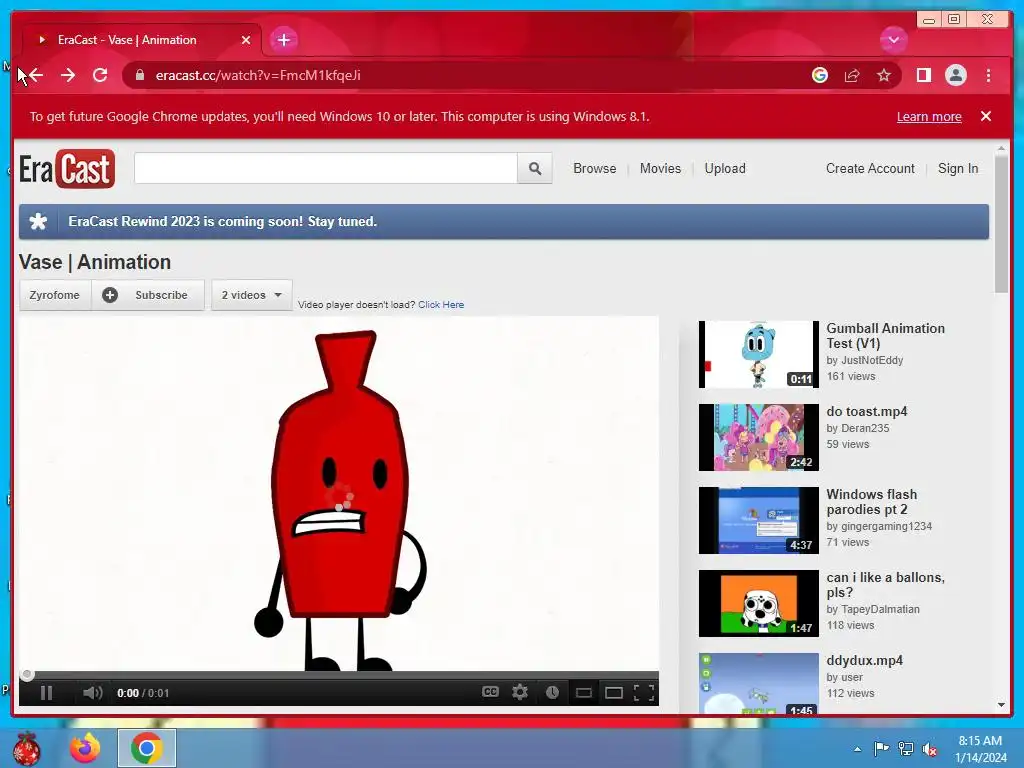Close the EraCast Vase Animation tab
Image resolution: width=1024 pixels, height=768 pixels.
(x=246, y=40)
